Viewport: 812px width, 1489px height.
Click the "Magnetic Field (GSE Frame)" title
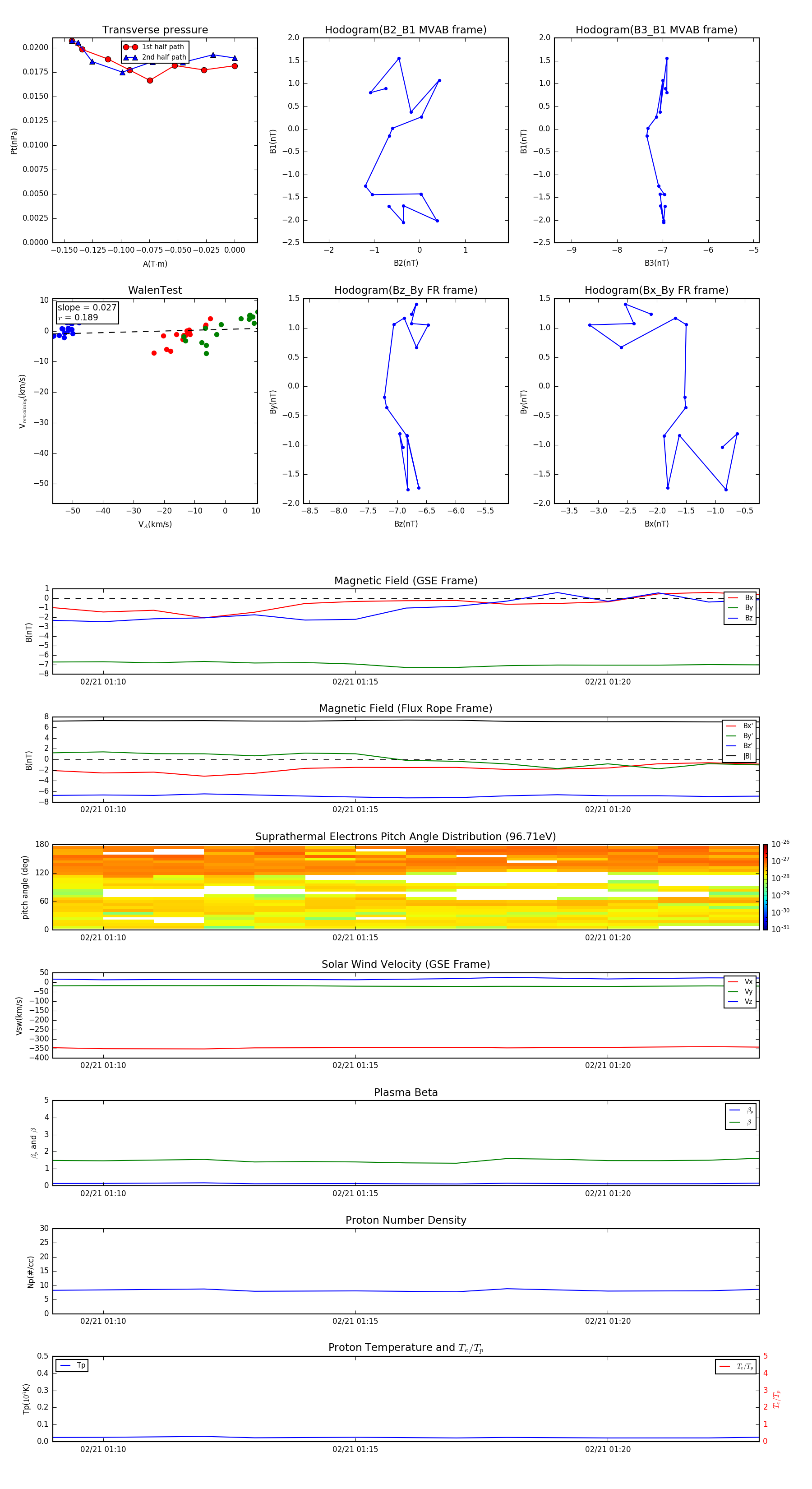coord(406,581)
